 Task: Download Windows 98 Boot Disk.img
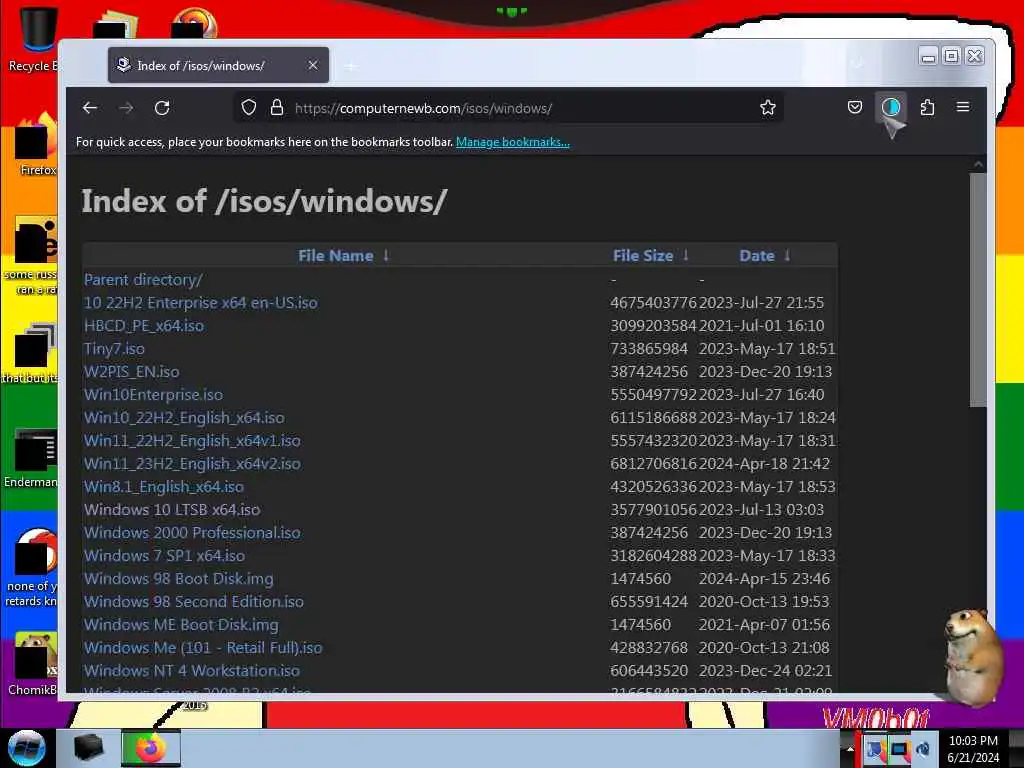click(178, 579)
